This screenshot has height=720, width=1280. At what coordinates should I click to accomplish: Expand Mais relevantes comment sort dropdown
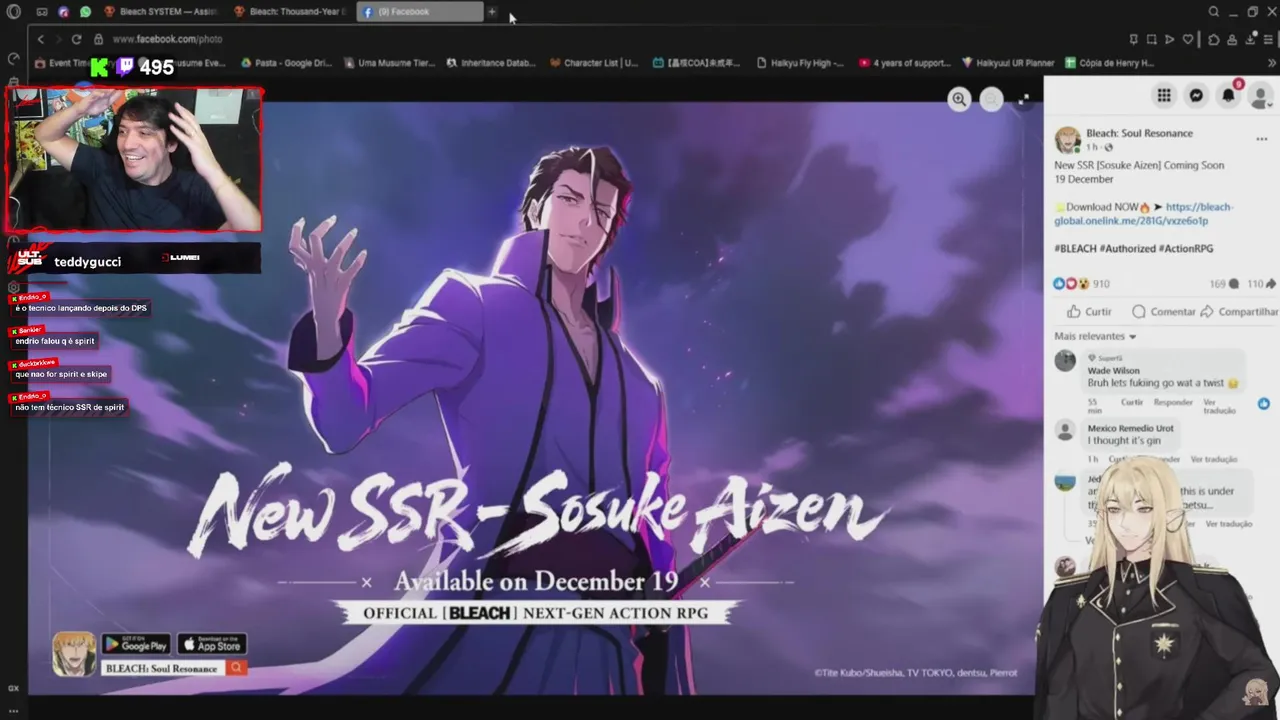point(1095,336)
